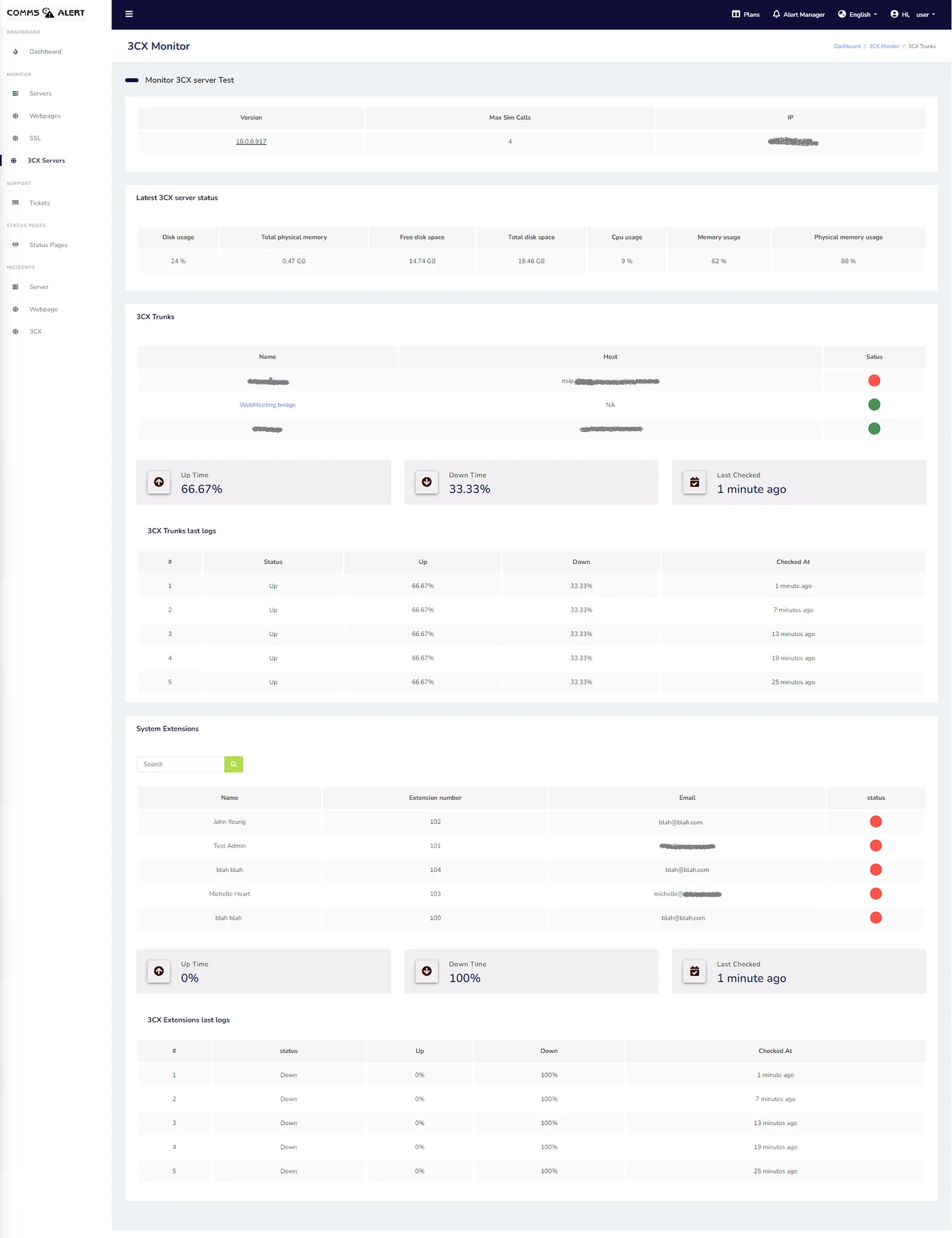Open version link 18.0.8.917
This screenshot has width=952, height=1238.
[x=251, y=141]
